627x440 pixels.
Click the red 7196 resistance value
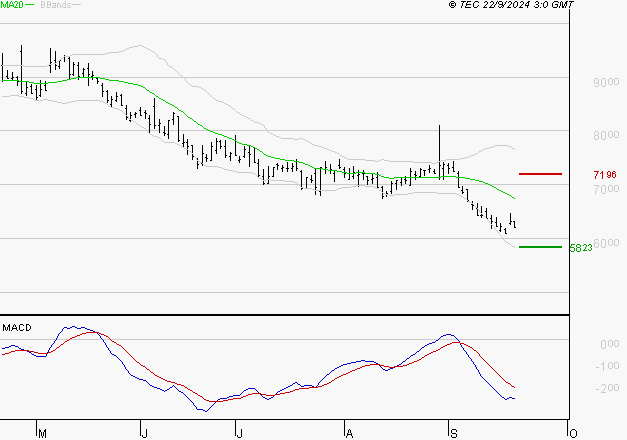(605, 175)
